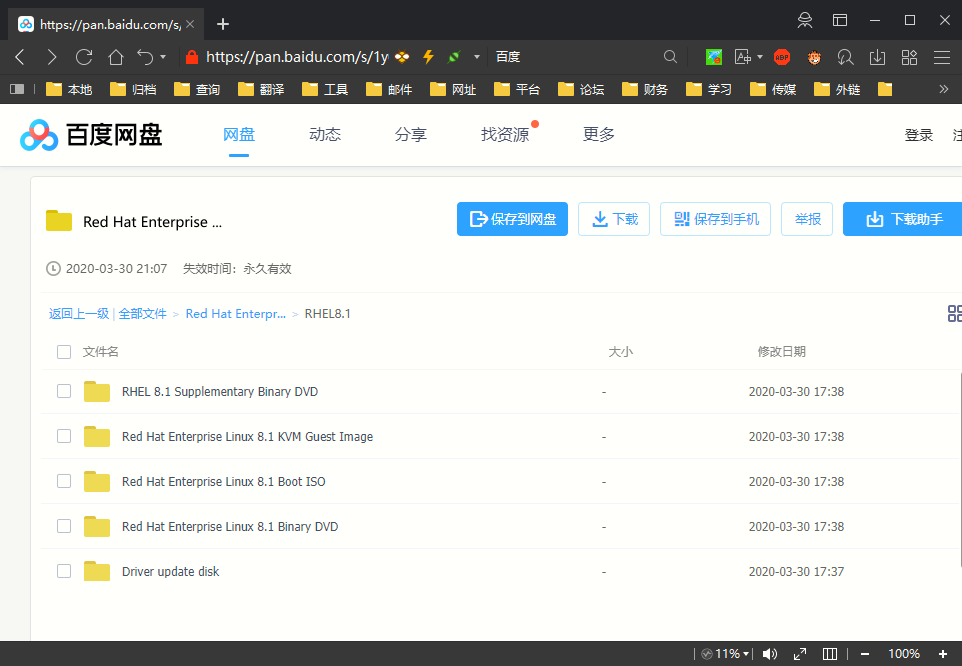The image size is (962, 666).
Task: Go back with the browser back arrow
Action: pyautogui.click(x=20, y=57)
